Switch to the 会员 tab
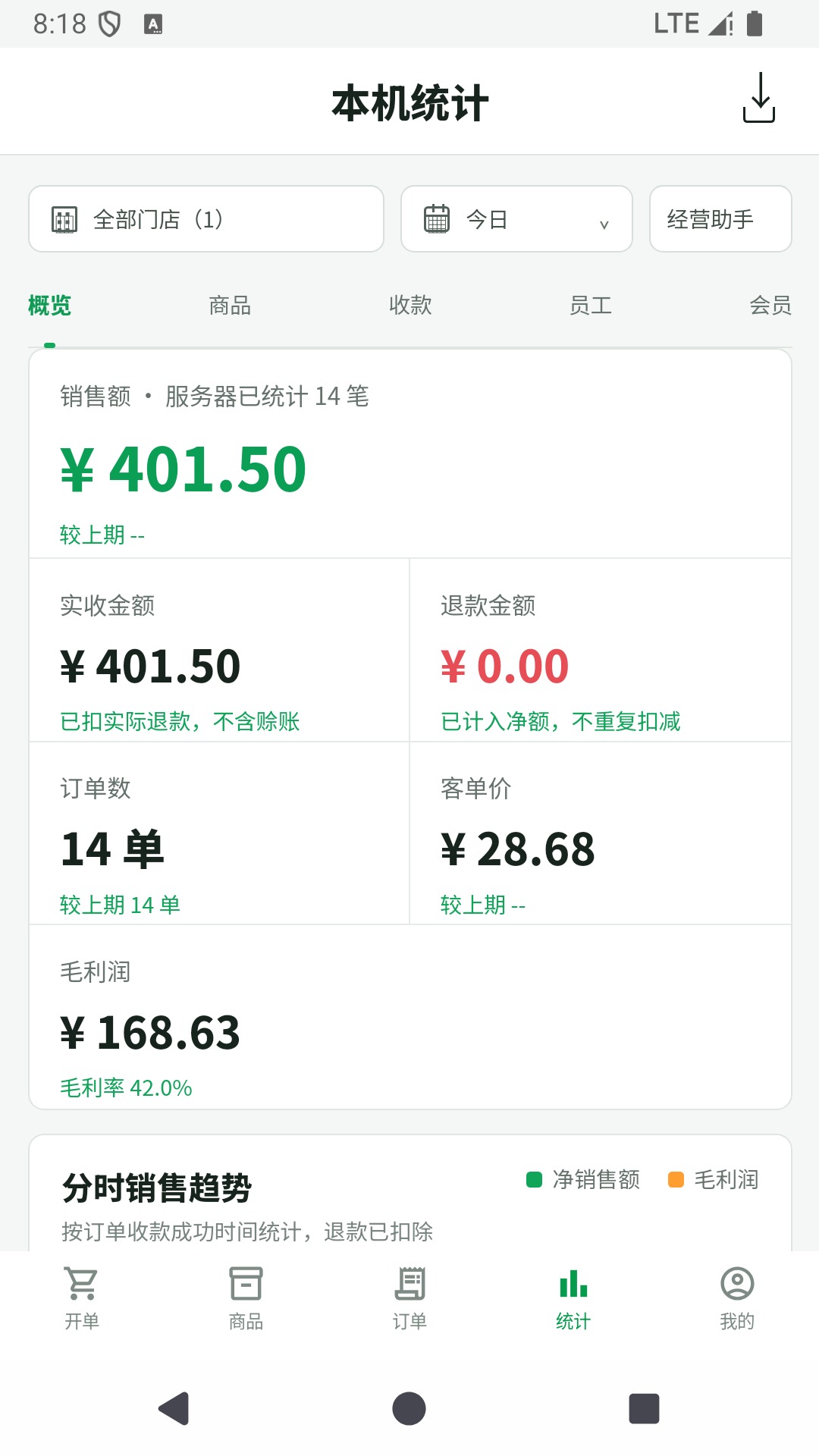The image size is (819, 1456). 770,306
